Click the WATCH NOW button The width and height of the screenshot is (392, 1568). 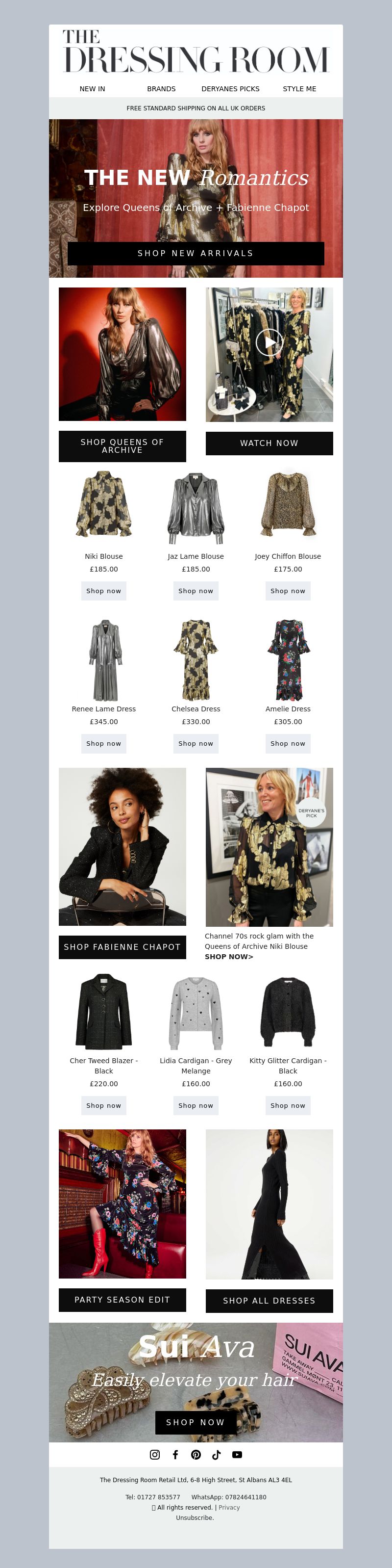click(269, 443)
